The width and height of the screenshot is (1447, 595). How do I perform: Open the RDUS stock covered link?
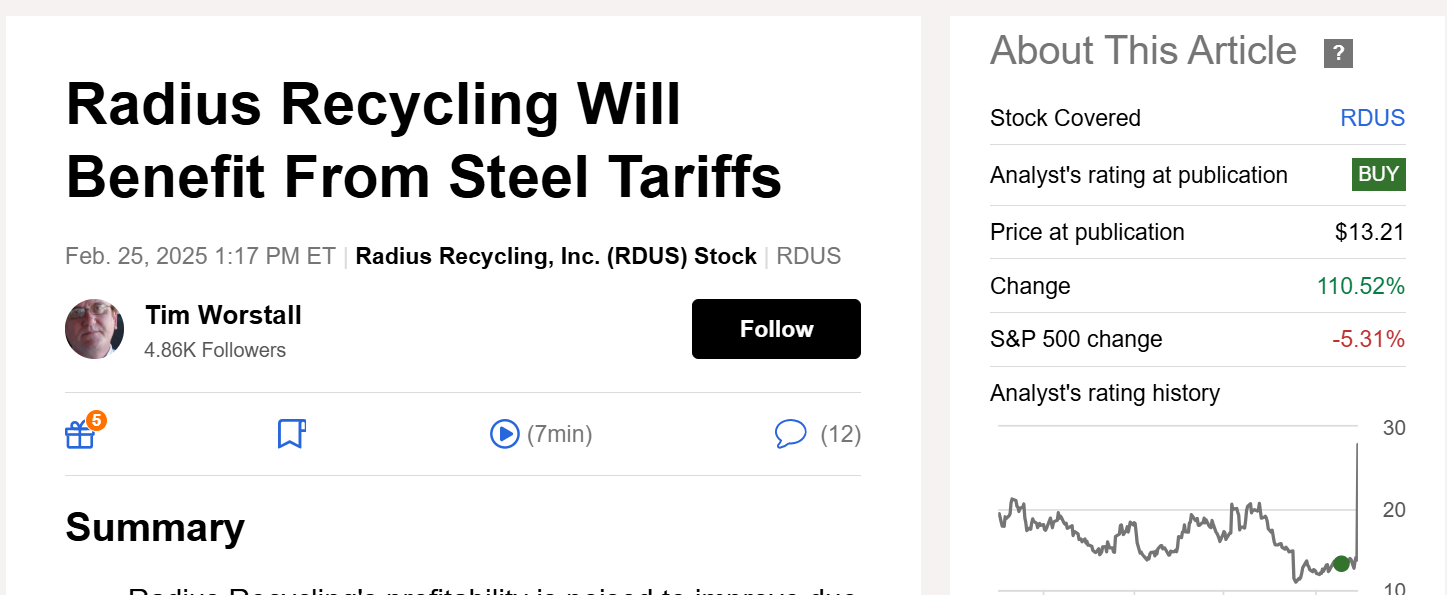tap(1372, 118)
